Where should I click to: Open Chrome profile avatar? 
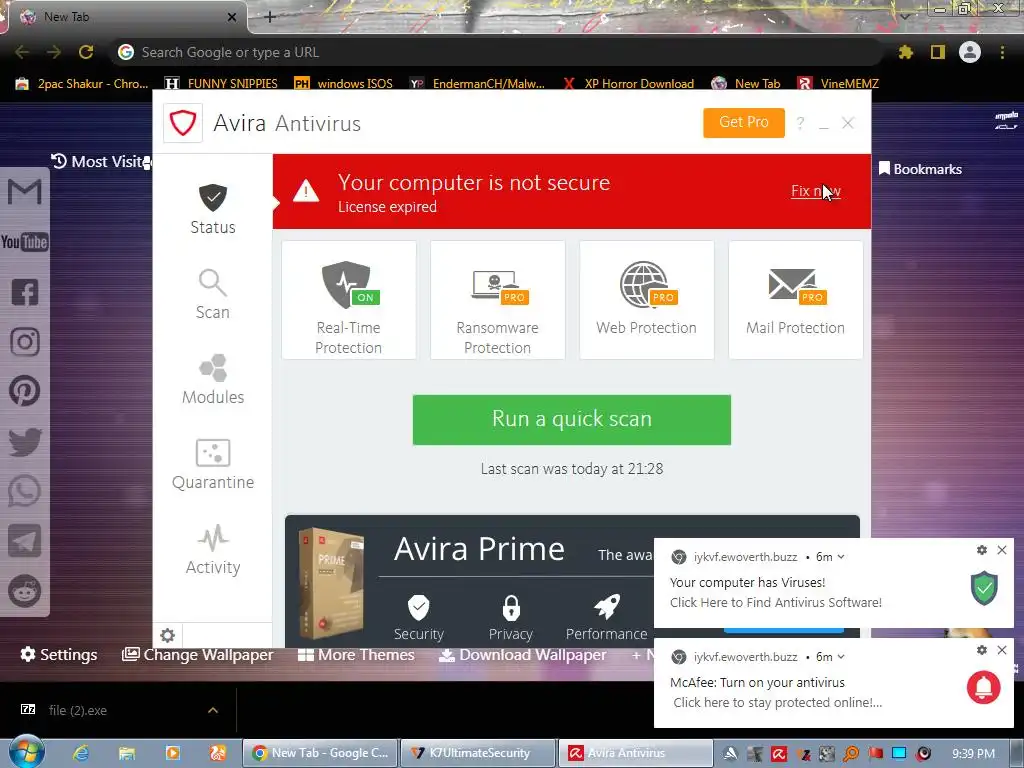tap(970, 52)
